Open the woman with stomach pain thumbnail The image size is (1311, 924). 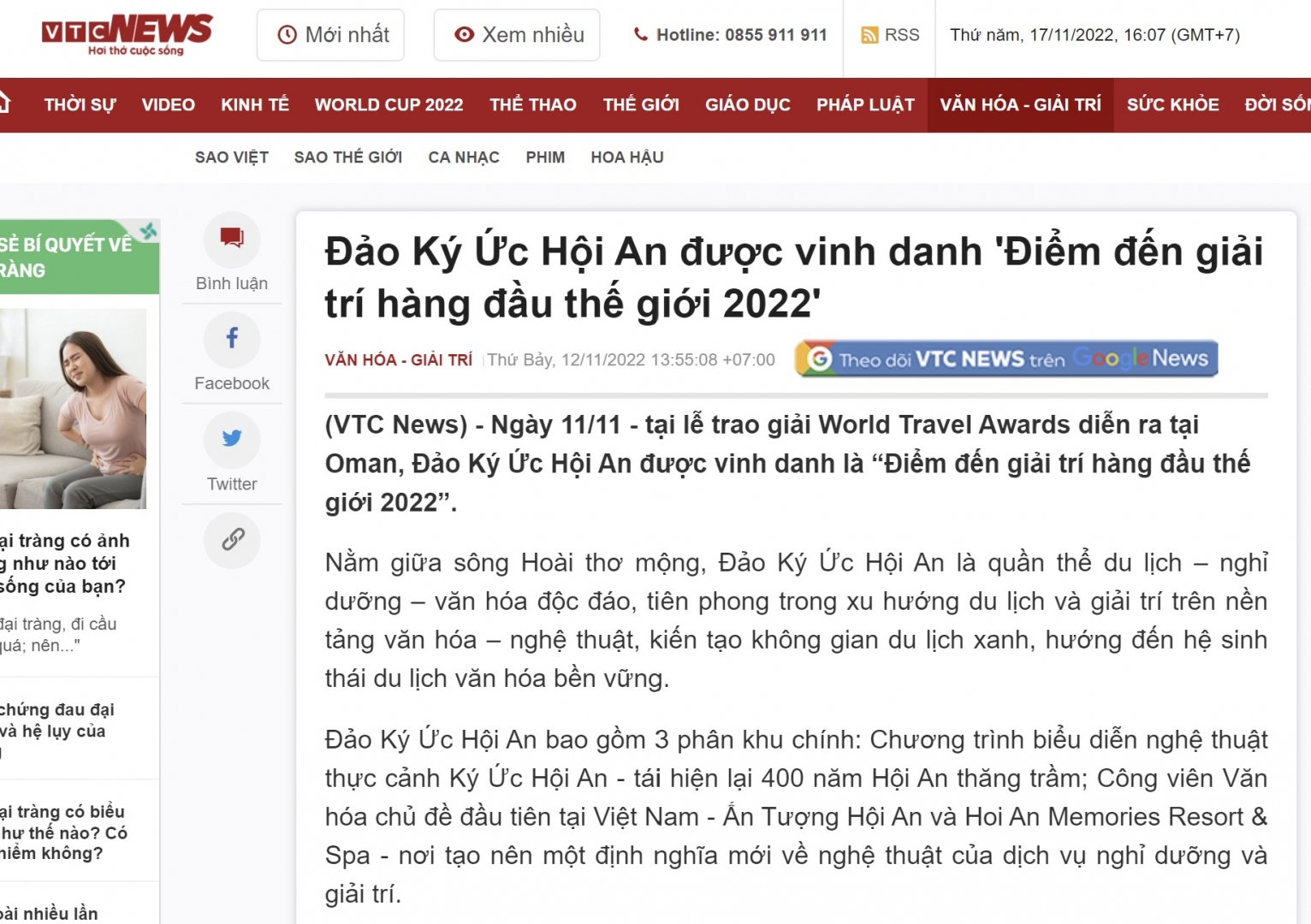[73, 409]
